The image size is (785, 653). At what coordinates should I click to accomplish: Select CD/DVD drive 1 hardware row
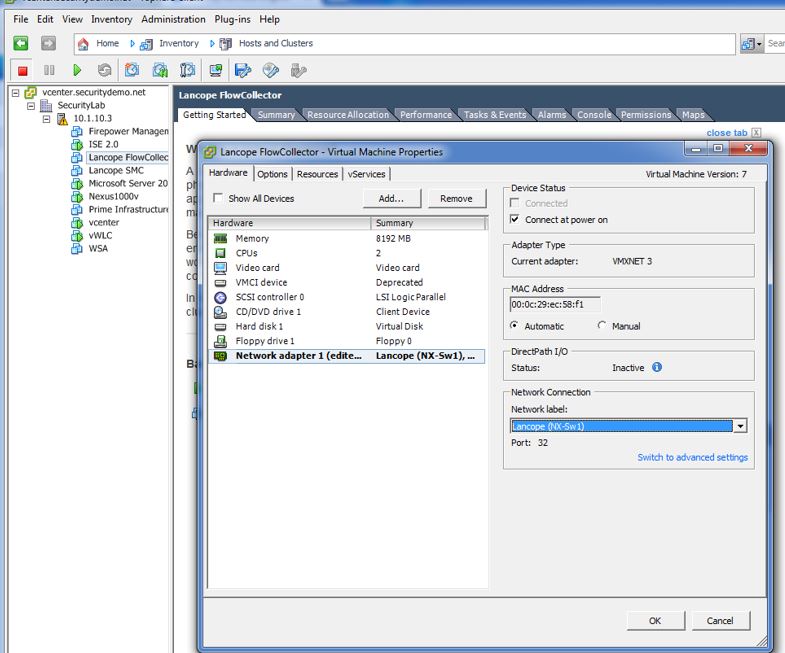tap(346, 311)
